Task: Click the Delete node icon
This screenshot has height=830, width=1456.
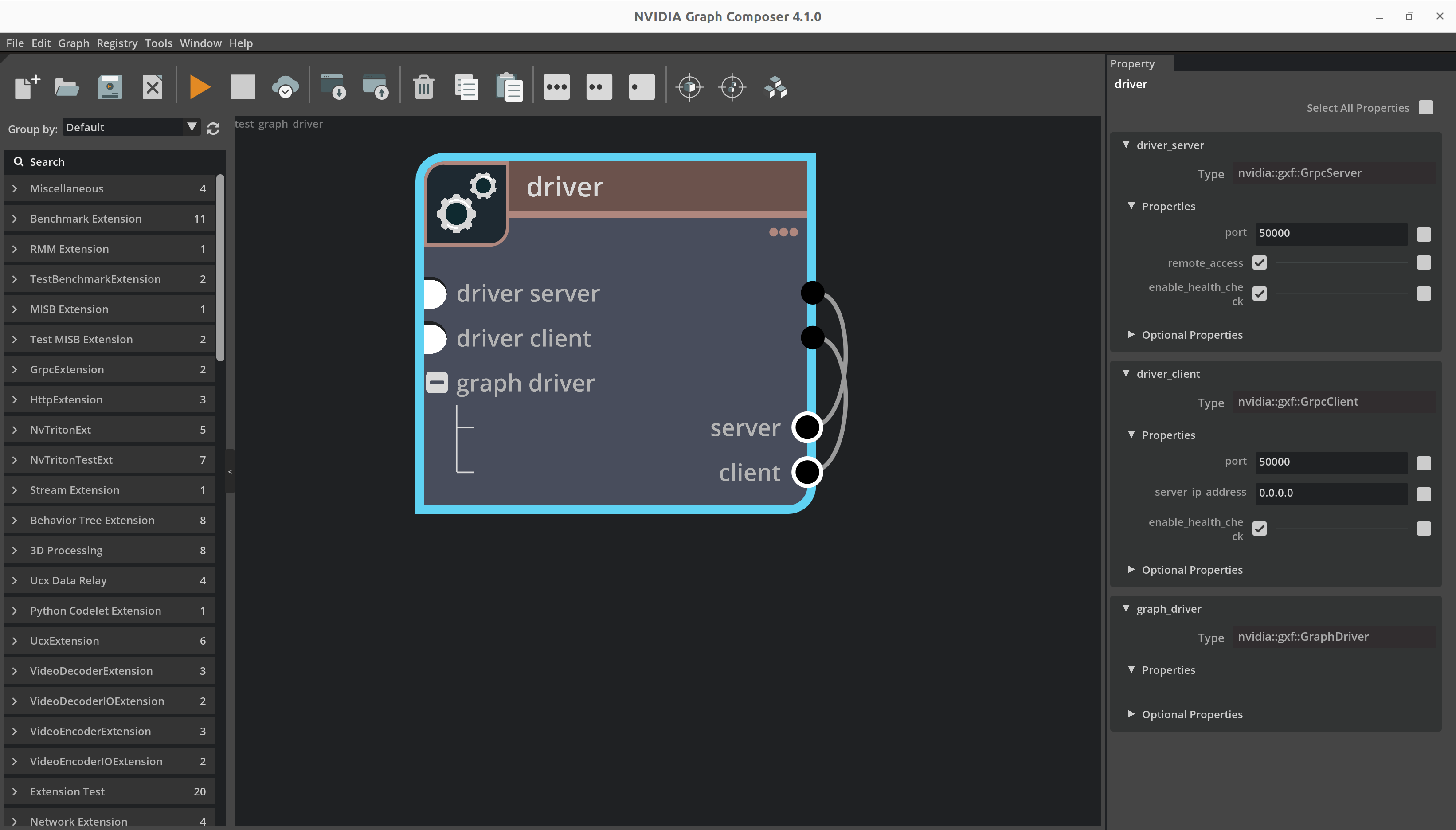Action: (422, 87)
